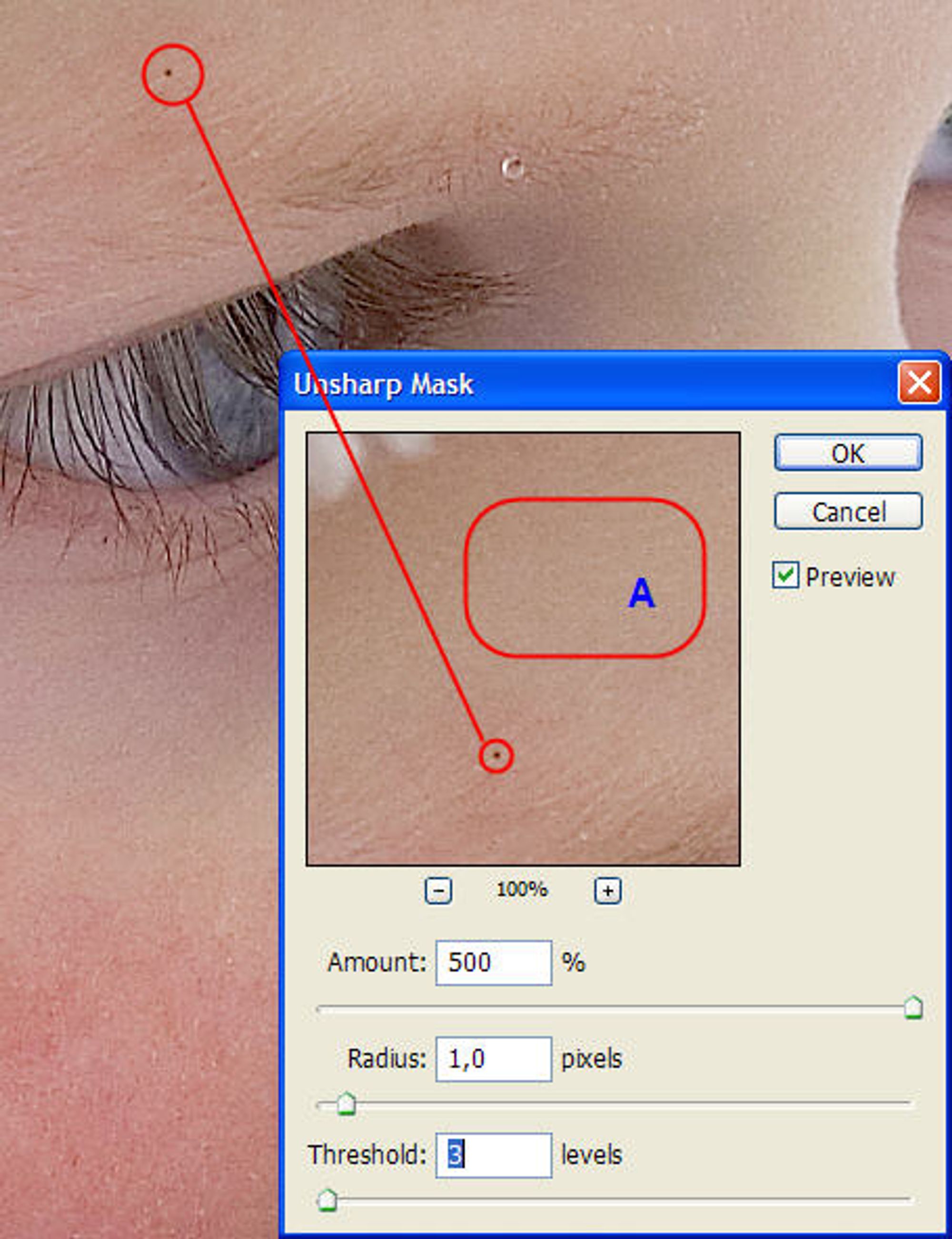952x1239 pixels.
Task: Click the Radius value field
Action: [494, 1059]
